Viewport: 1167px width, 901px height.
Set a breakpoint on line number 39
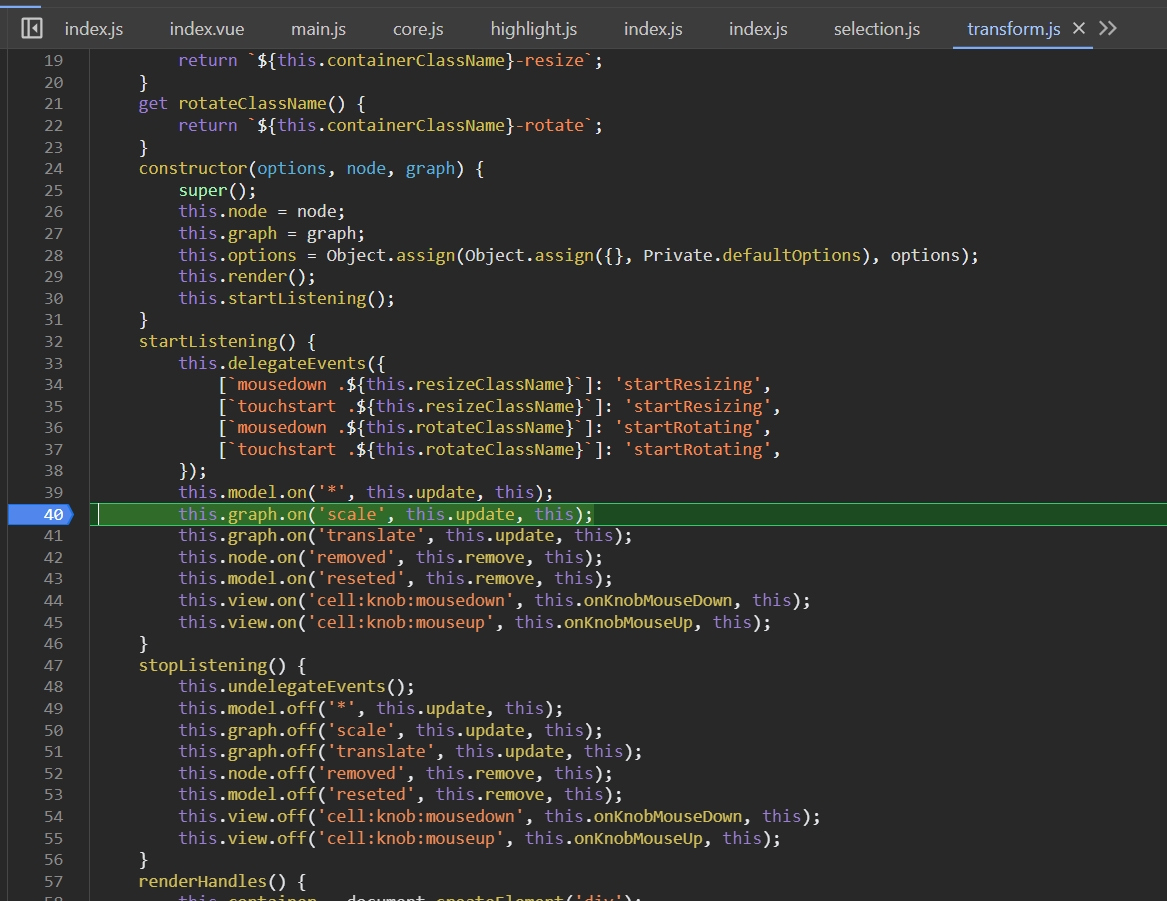53,493
